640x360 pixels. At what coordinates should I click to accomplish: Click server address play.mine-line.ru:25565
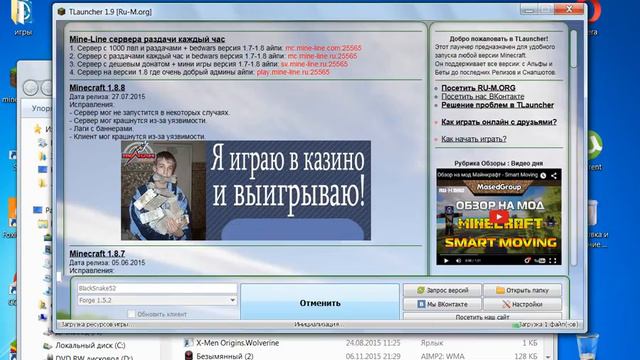(293, 72)
